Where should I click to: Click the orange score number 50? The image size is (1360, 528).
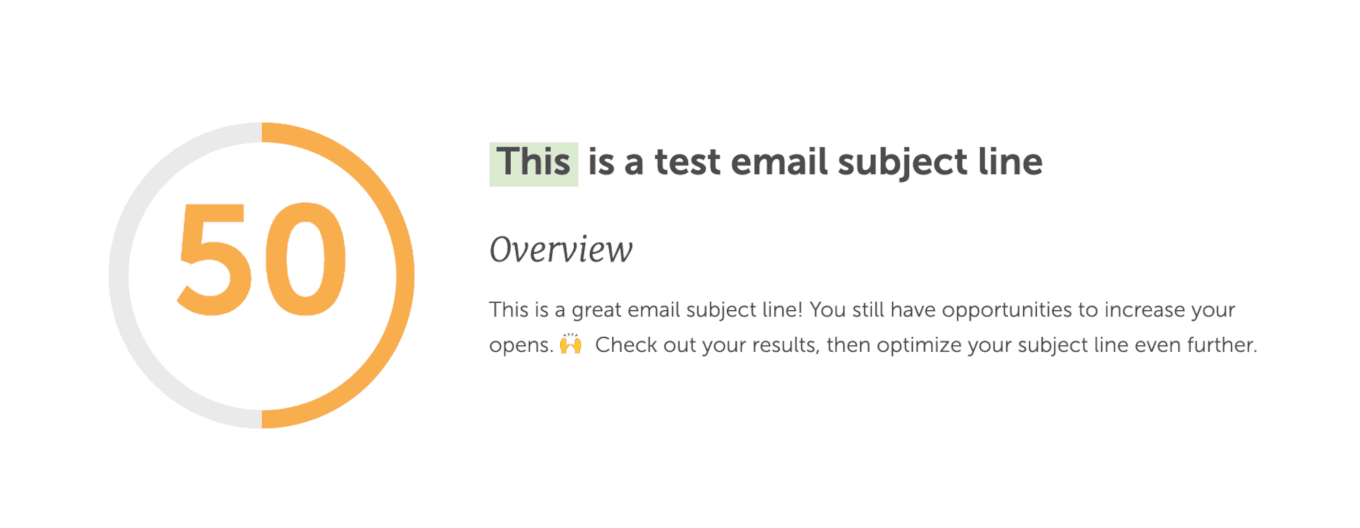[262, 260]
